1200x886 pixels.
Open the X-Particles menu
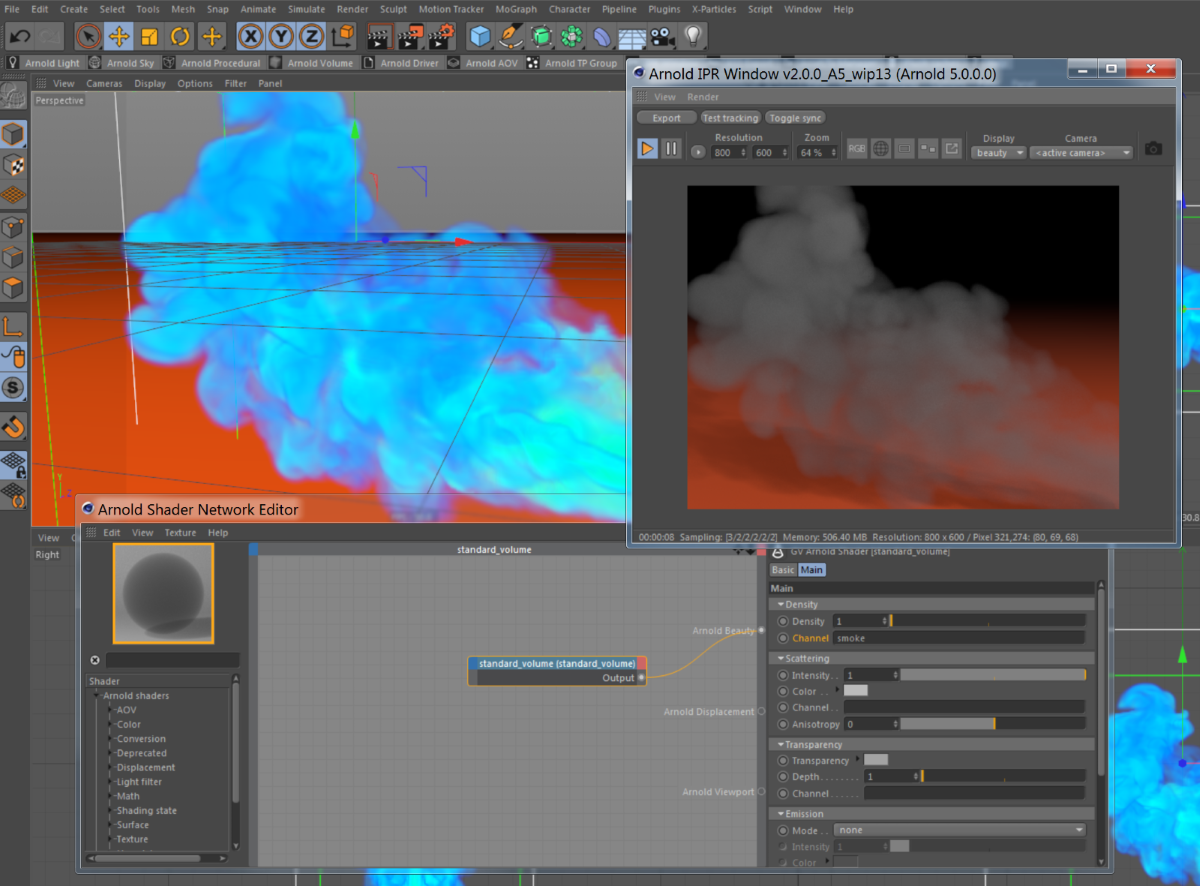(x=713, y=9)
